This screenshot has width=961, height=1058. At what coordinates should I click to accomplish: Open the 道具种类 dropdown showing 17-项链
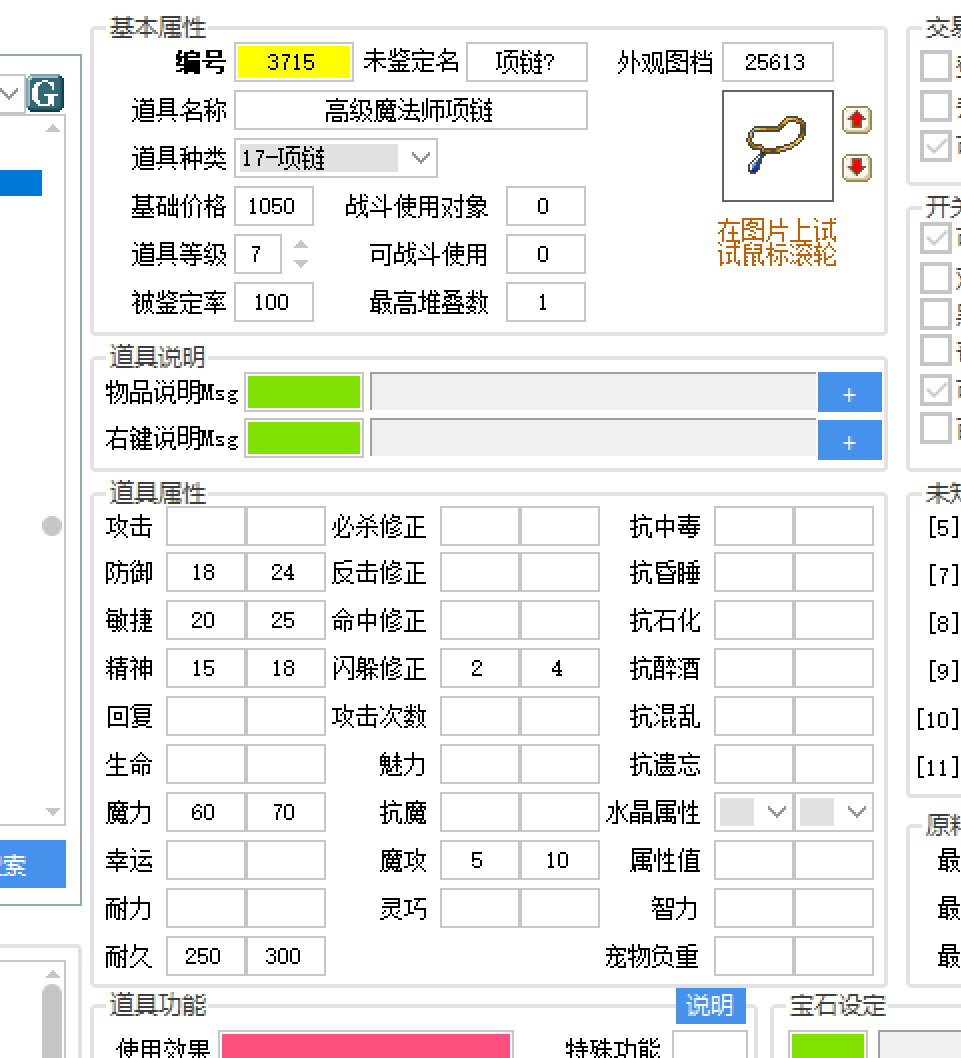(x=420, y=158)
